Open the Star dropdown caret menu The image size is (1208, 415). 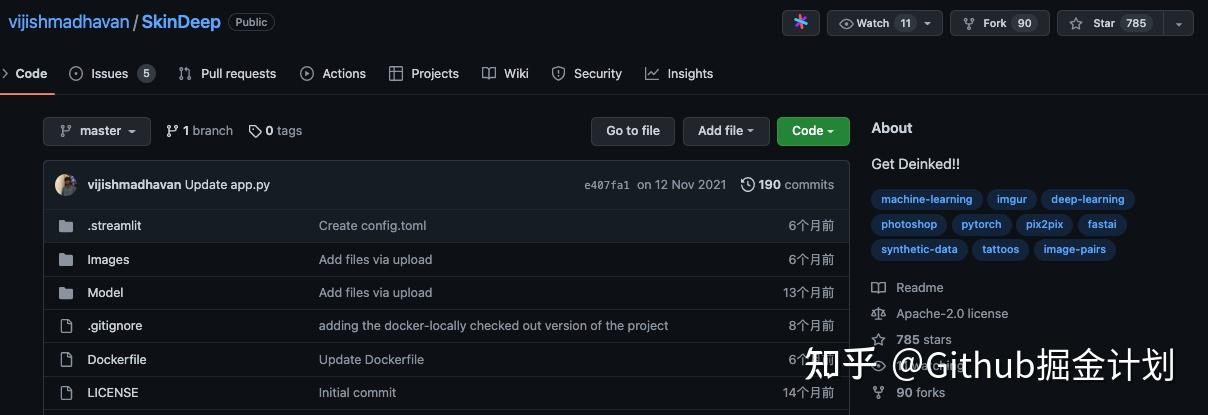pyautogui.click(x=1179, y=23)
